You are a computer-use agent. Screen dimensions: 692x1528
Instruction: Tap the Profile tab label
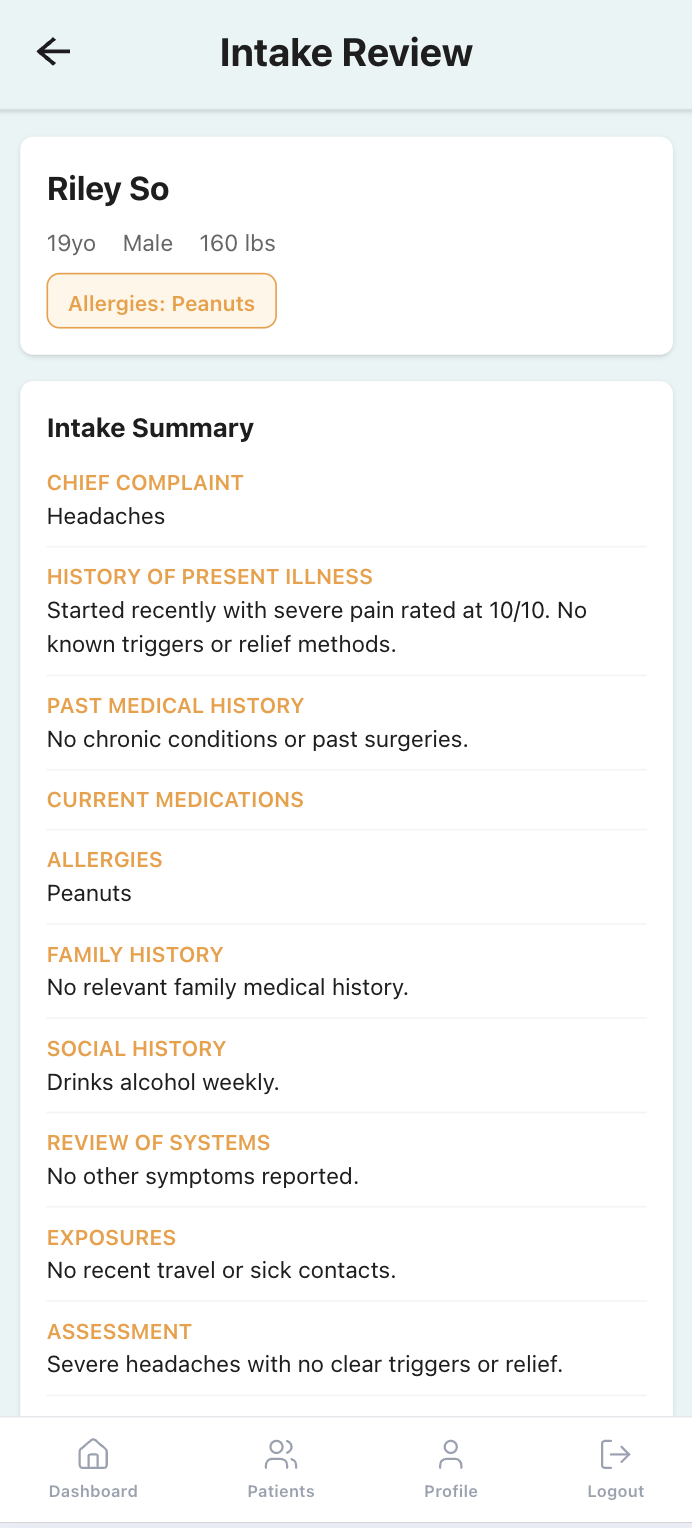[451, 1491]
